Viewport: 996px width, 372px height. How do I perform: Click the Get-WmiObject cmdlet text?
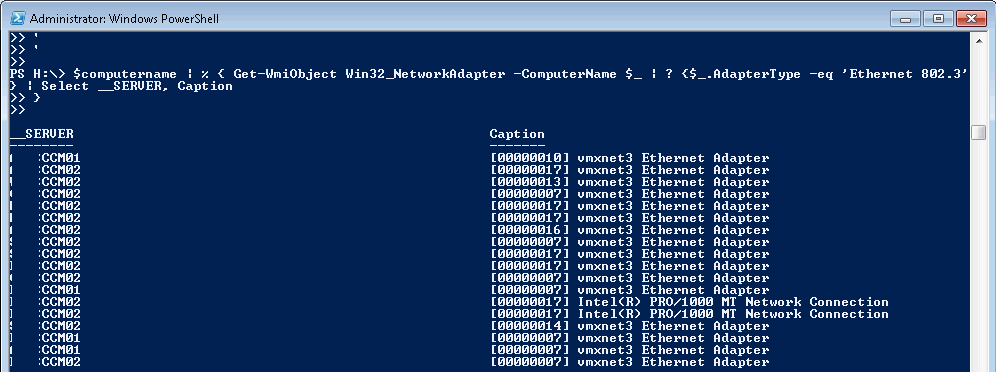[x=285, y=74]
